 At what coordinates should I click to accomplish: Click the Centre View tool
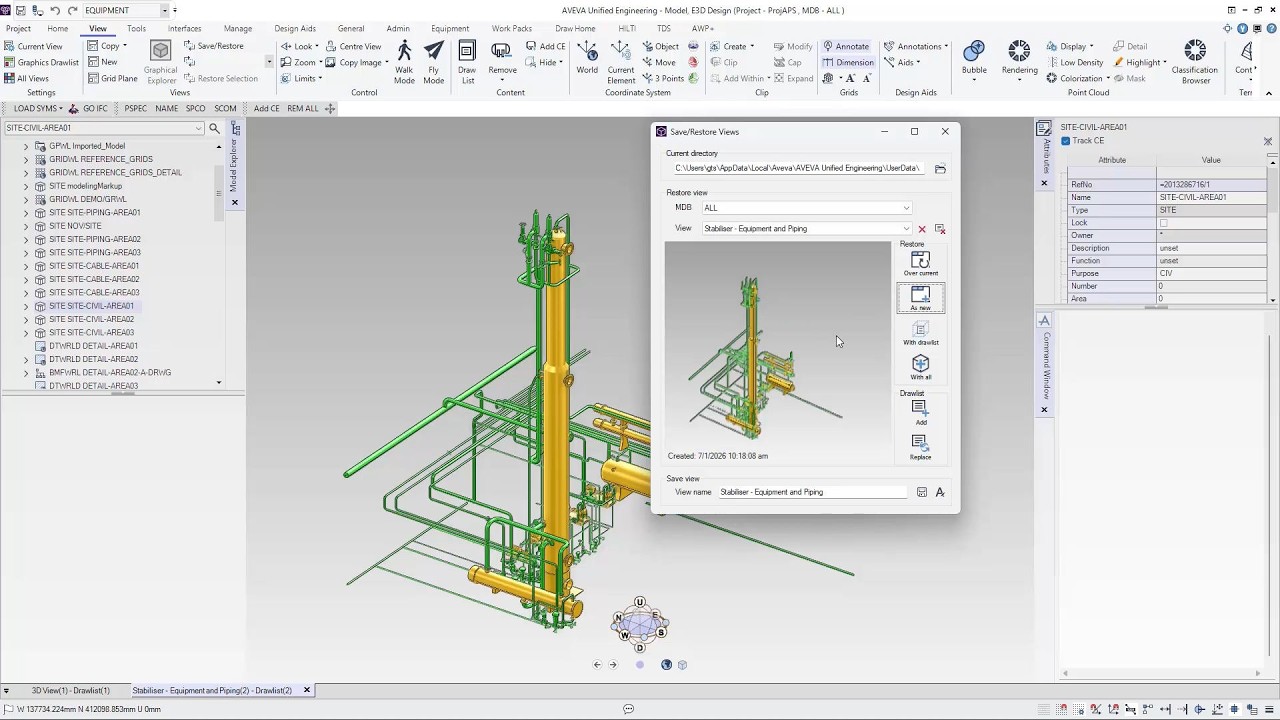(x=352, y=46)
